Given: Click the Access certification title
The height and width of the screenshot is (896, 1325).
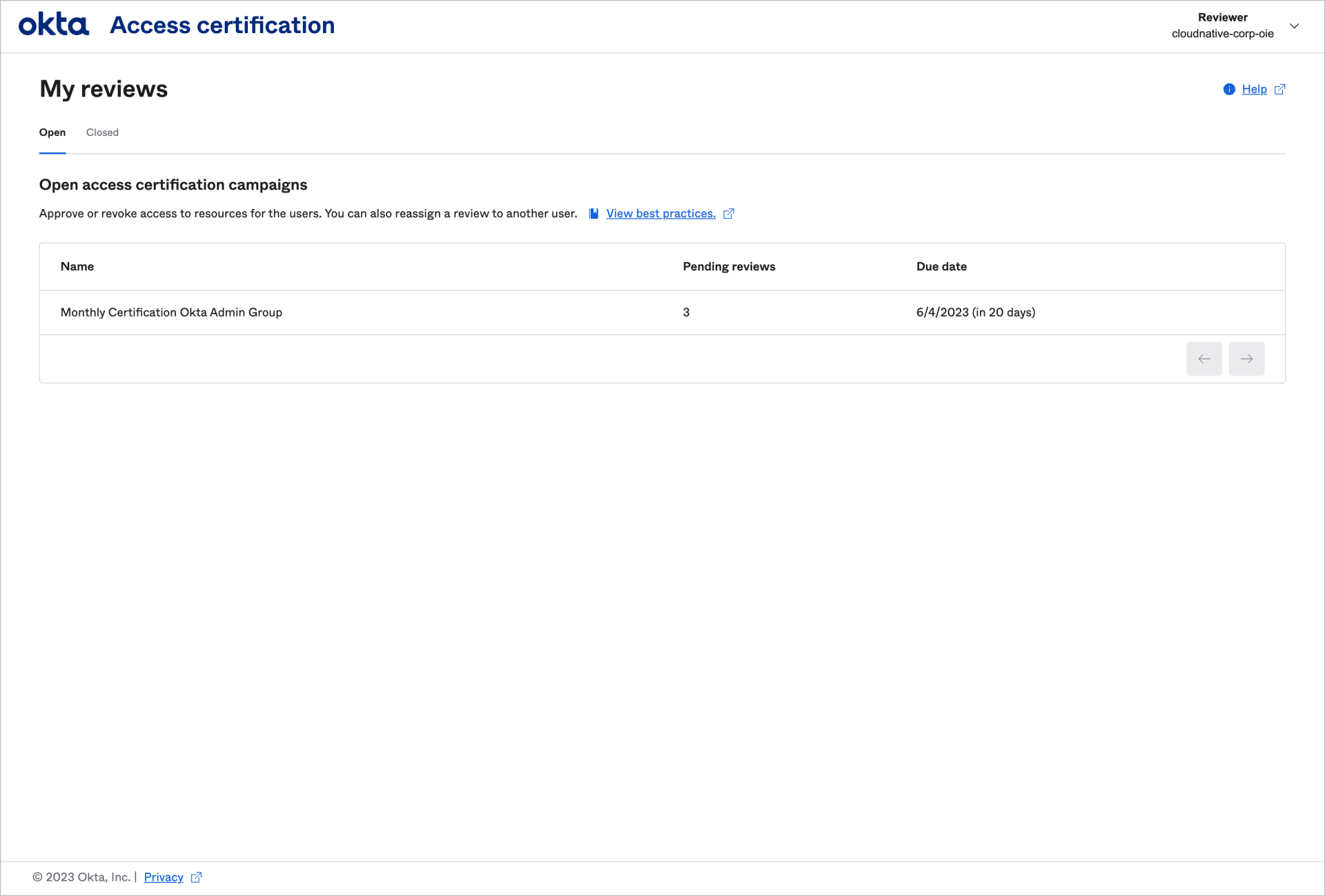Looking at the screenshot, I should click(x=222, y=25).
